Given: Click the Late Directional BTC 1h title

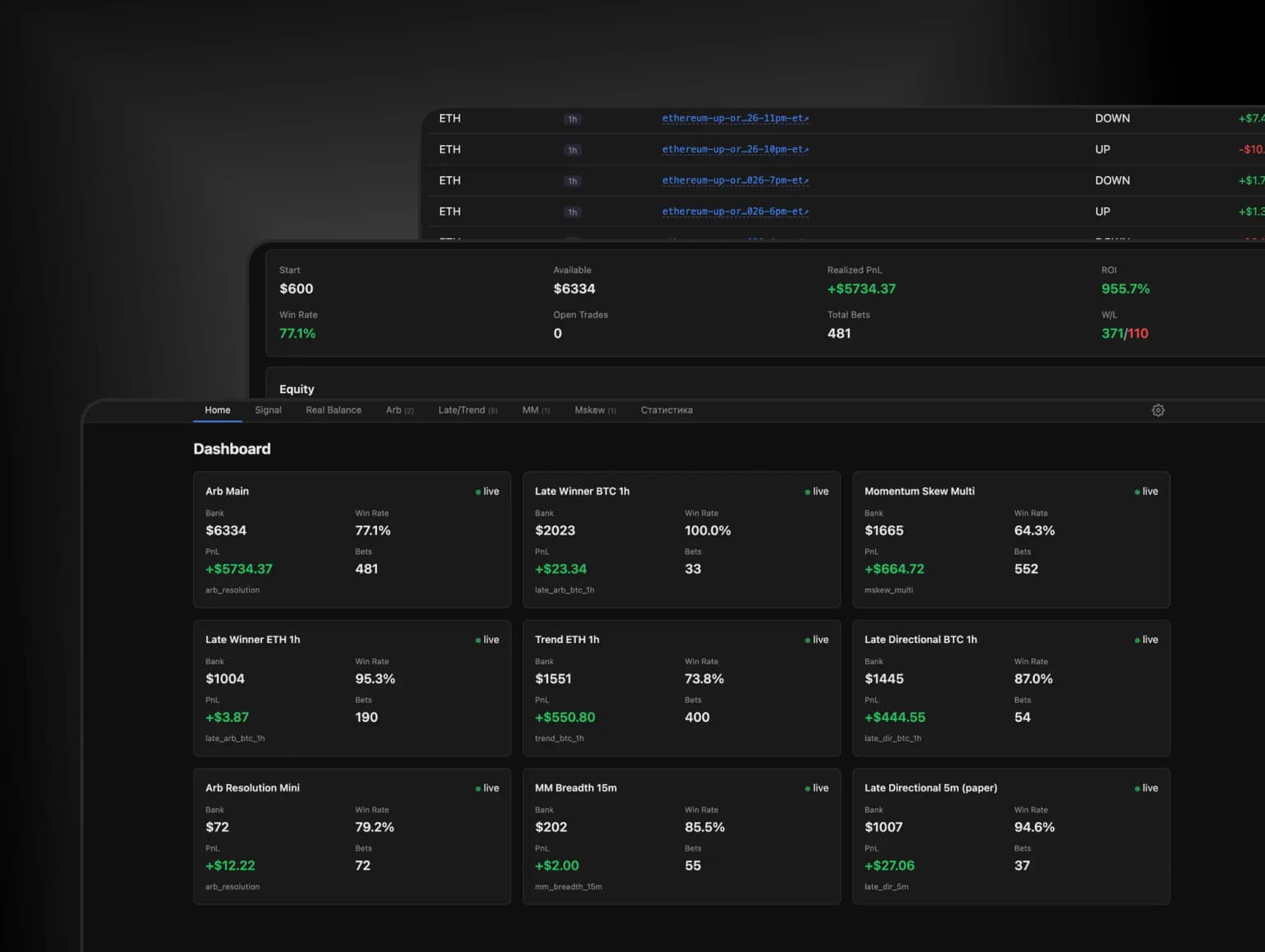Looking at the screenshot, I should 921,640.
